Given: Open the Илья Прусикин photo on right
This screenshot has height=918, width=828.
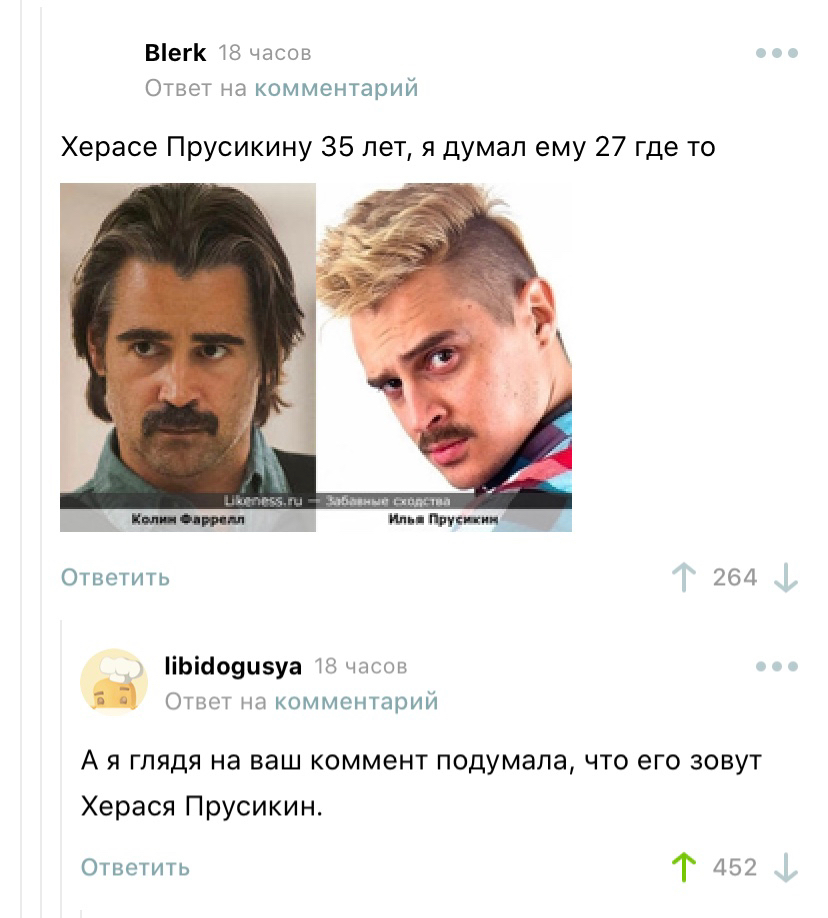Looking at the screenshot, I should tap(444, 357).
